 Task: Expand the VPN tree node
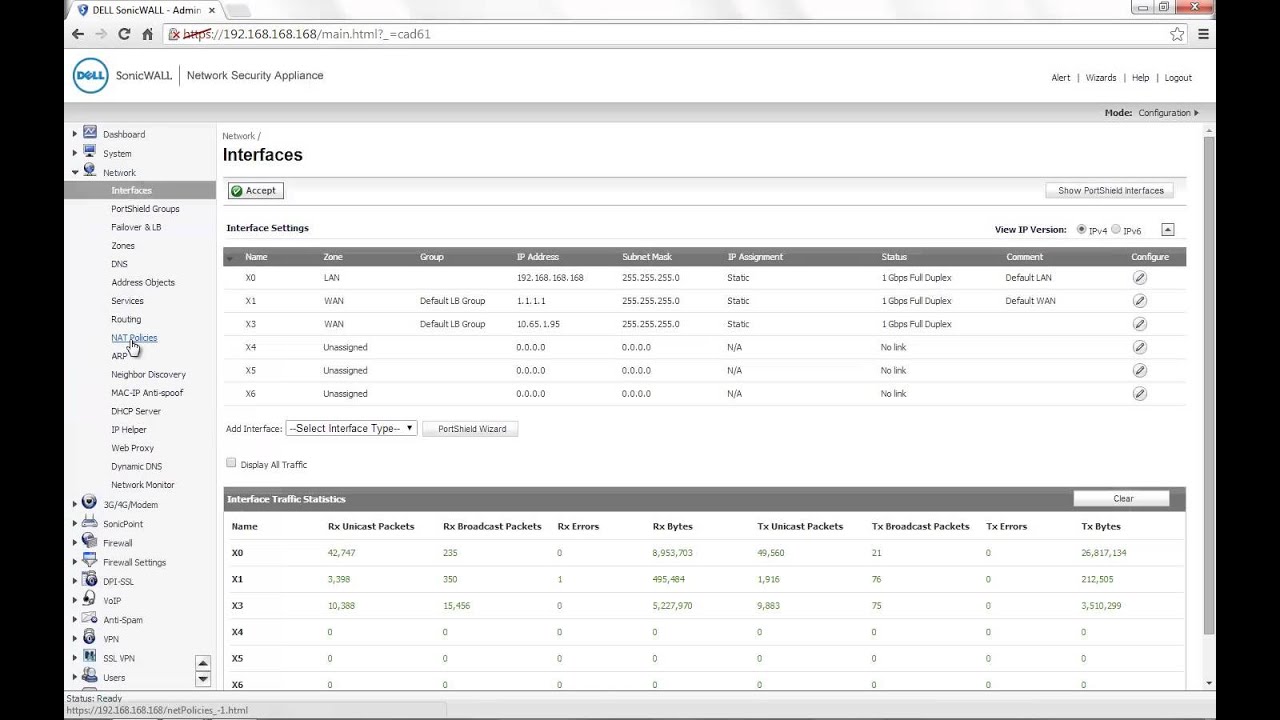(x=74, y=639)
